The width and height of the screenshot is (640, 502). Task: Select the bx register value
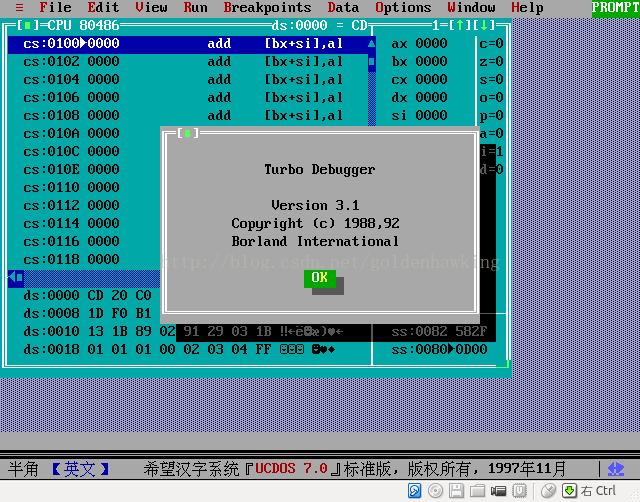coord(431,62)
